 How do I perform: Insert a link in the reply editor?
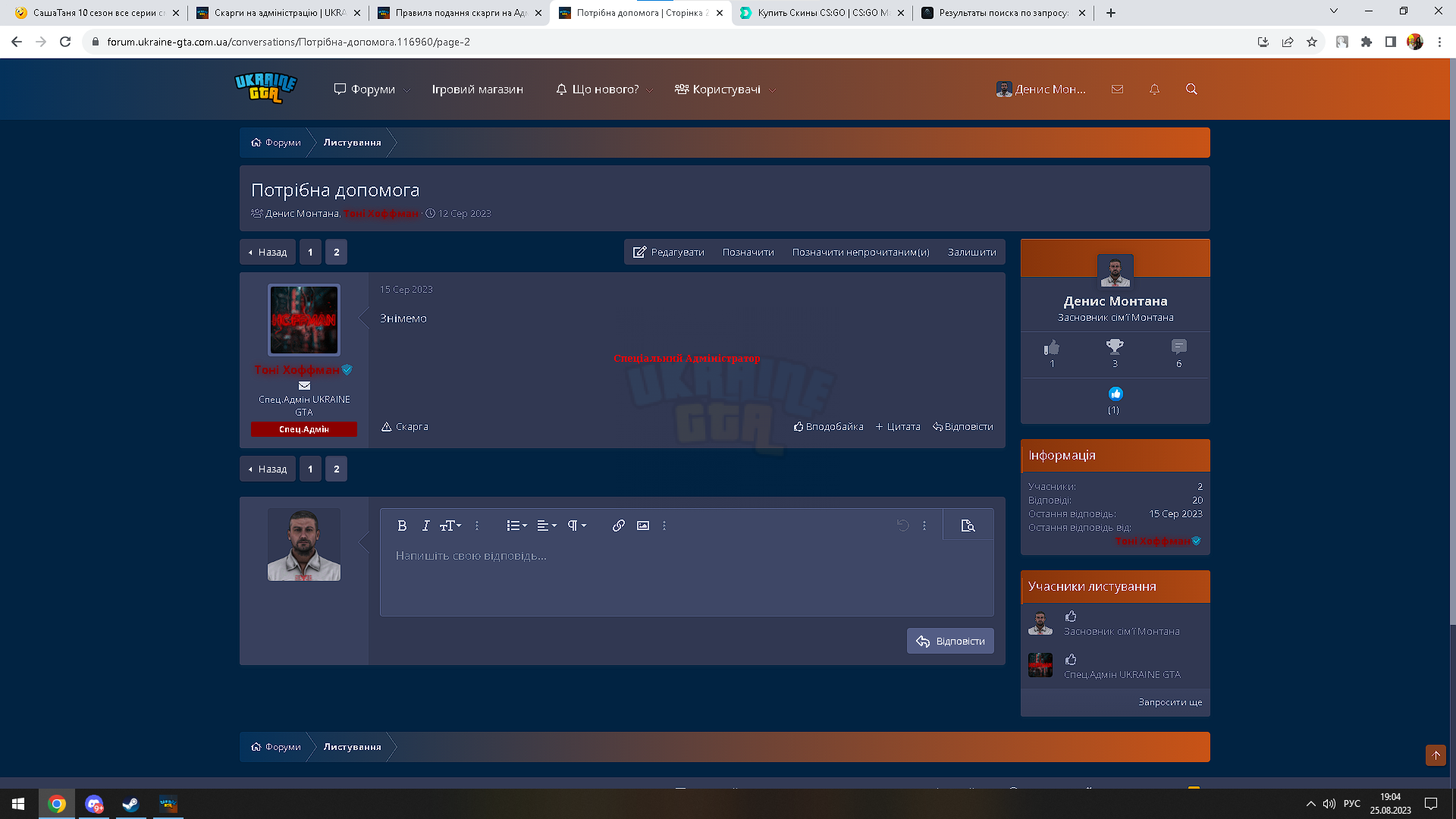(619, 526)
